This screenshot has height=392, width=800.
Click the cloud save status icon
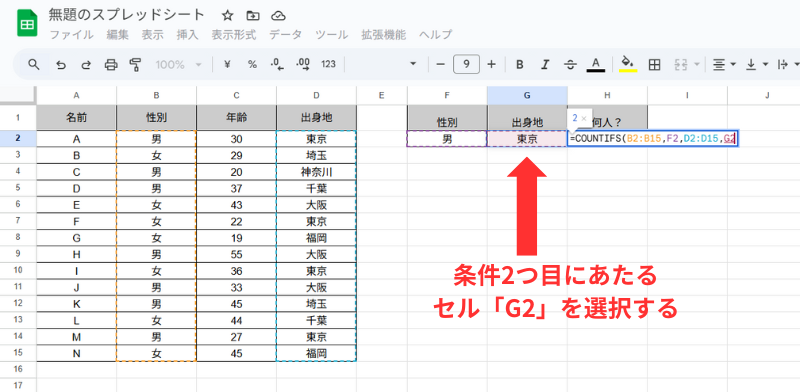[x=278, y=16]
